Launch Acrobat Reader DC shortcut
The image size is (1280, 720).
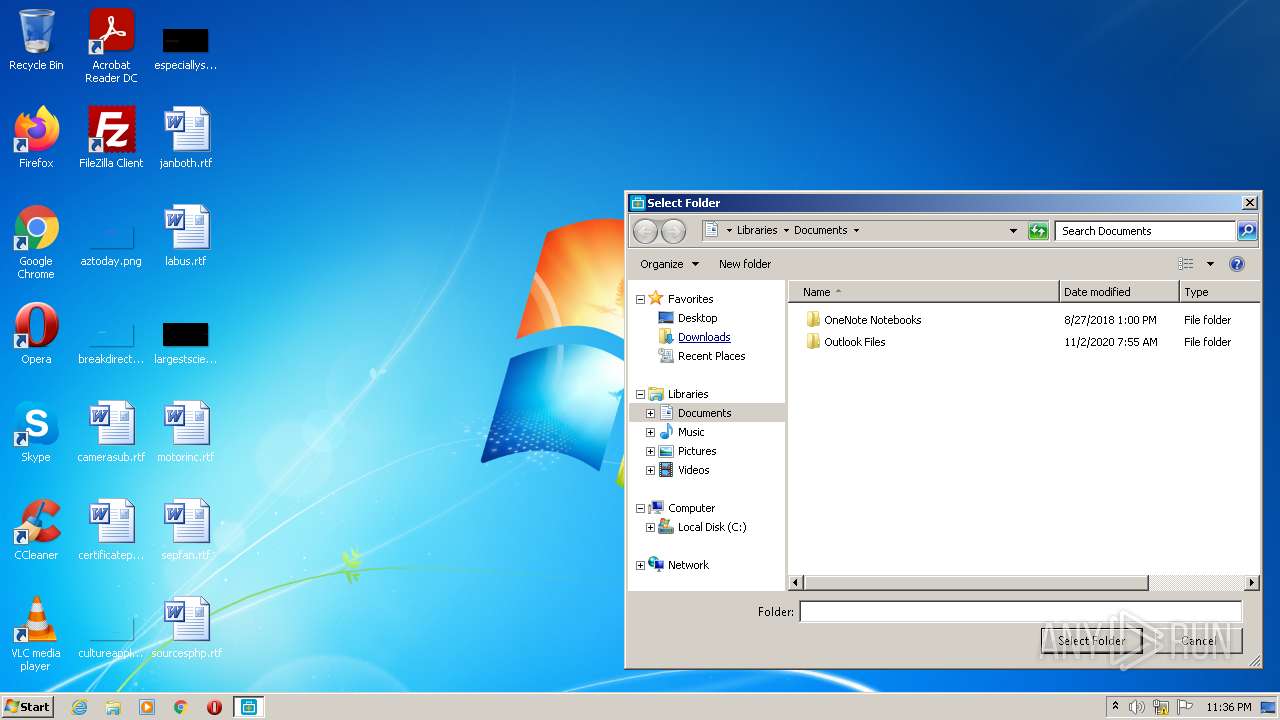(111, 46)
